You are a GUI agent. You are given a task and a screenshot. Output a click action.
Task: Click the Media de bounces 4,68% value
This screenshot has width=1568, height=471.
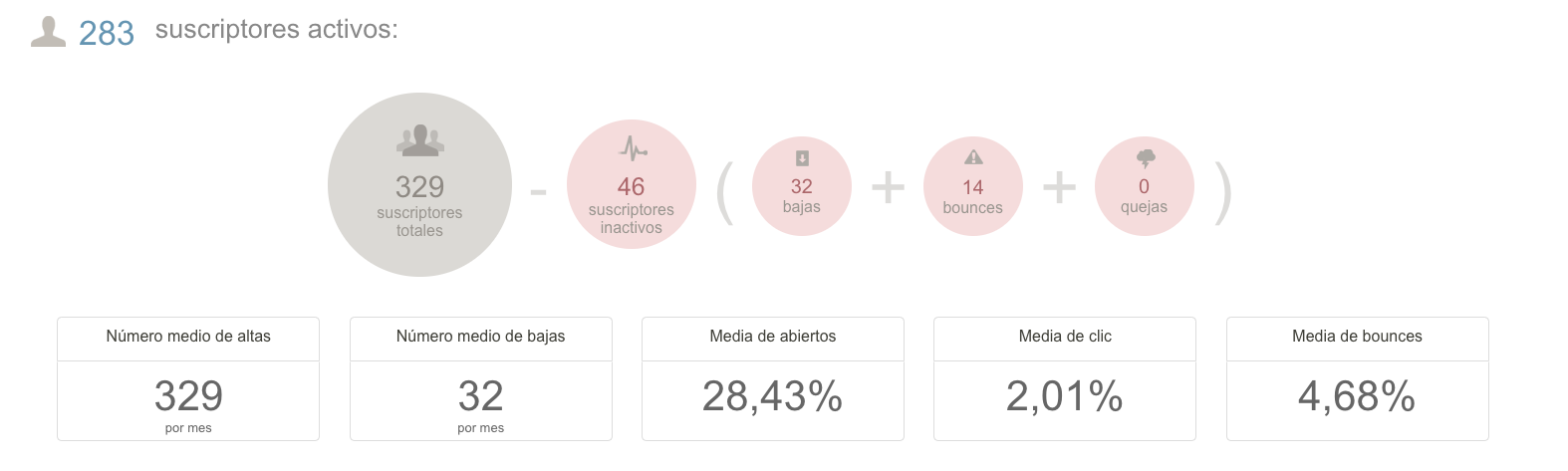tap(1357, 396)
